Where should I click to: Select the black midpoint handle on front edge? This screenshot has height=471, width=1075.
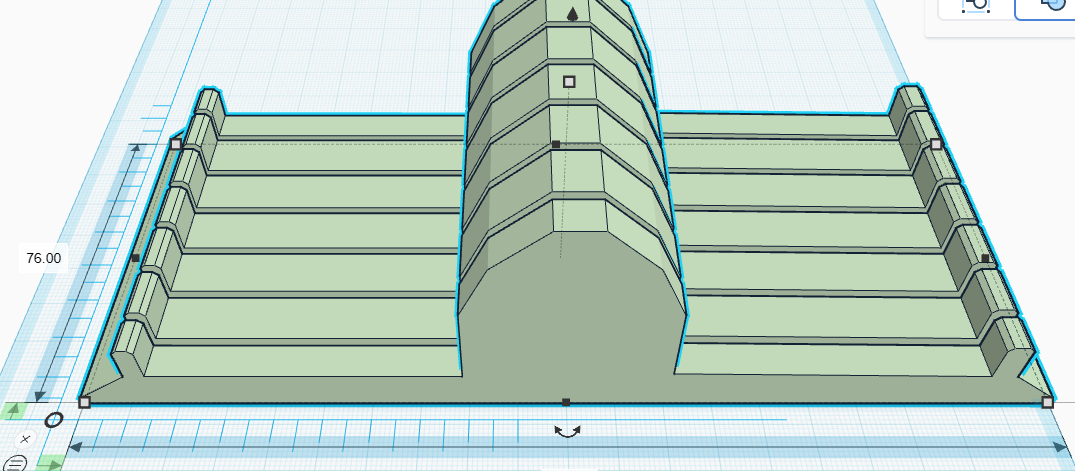click(x=566, y=402)
